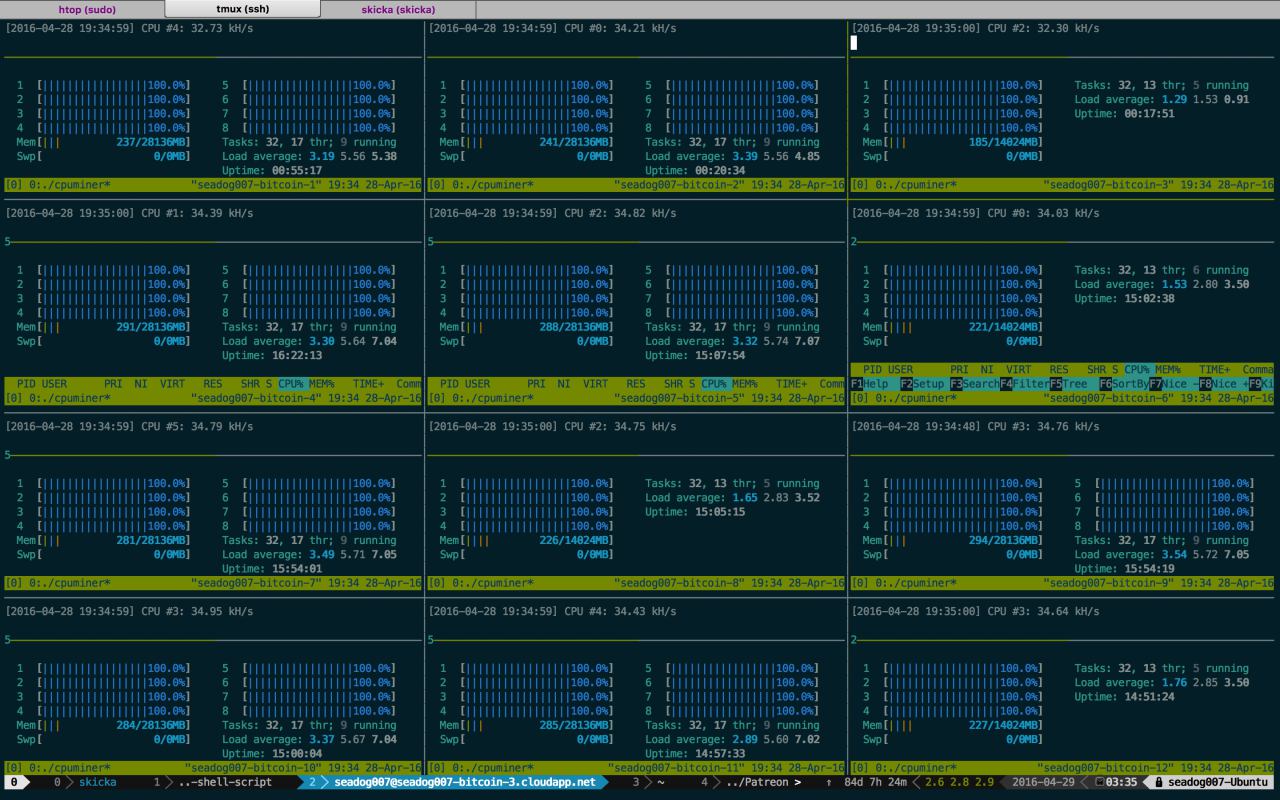
Task: Sort by MEM% column in bitcoin-6 pane
Action: click(1168, 370)
